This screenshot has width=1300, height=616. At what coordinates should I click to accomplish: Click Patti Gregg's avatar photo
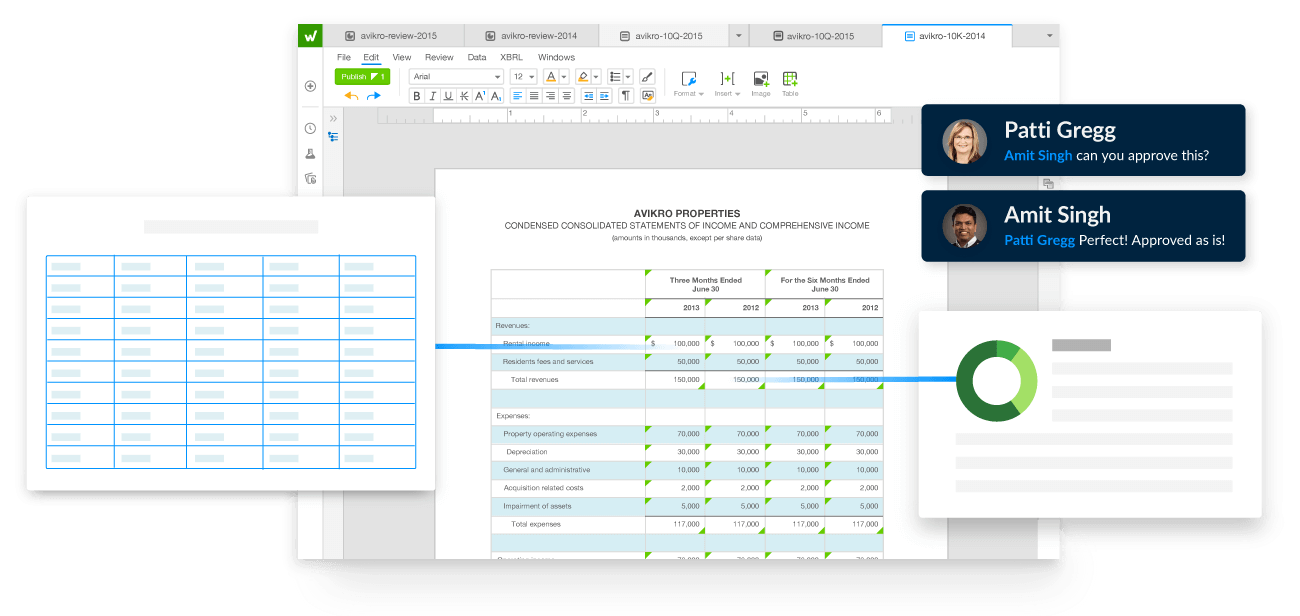click(x=965, y=141)
